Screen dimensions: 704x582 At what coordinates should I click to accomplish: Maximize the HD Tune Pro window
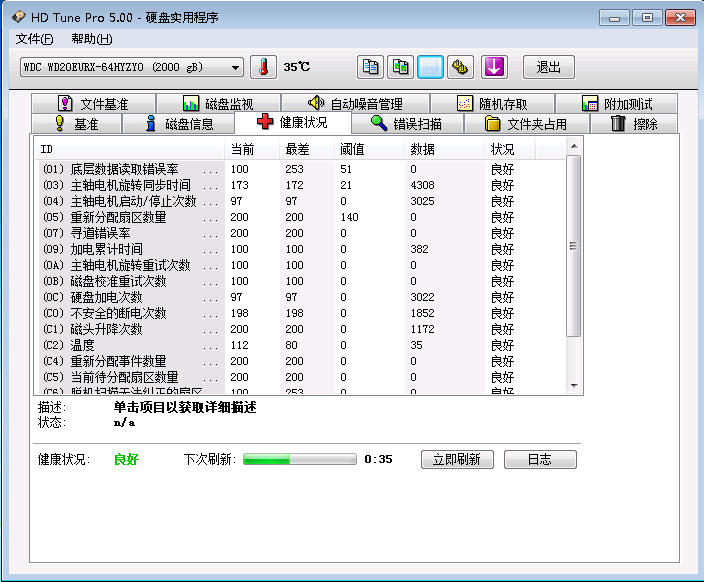647,18
